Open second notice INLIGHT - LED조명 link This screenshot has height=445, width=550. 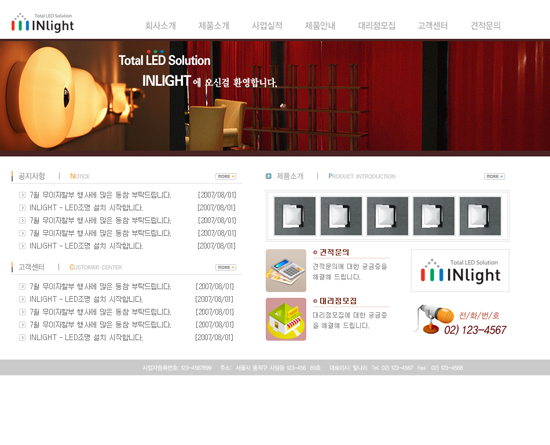[86, 208]
